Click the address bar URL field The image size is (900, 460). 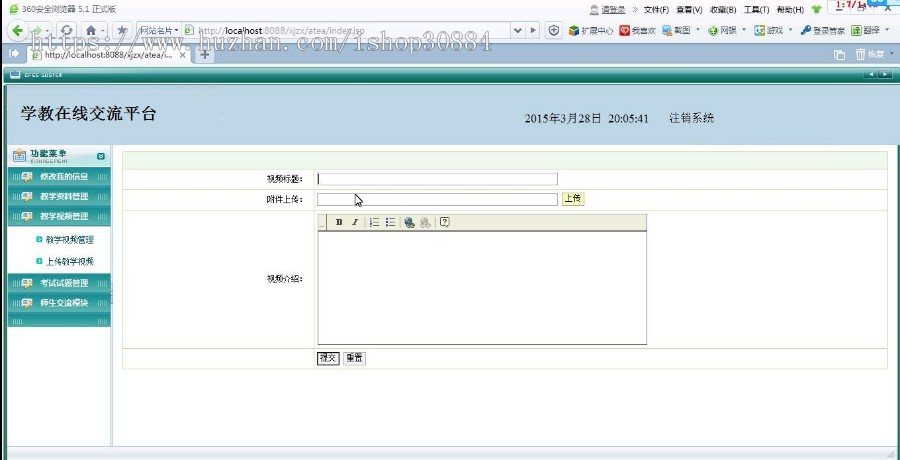coord(347,30)
